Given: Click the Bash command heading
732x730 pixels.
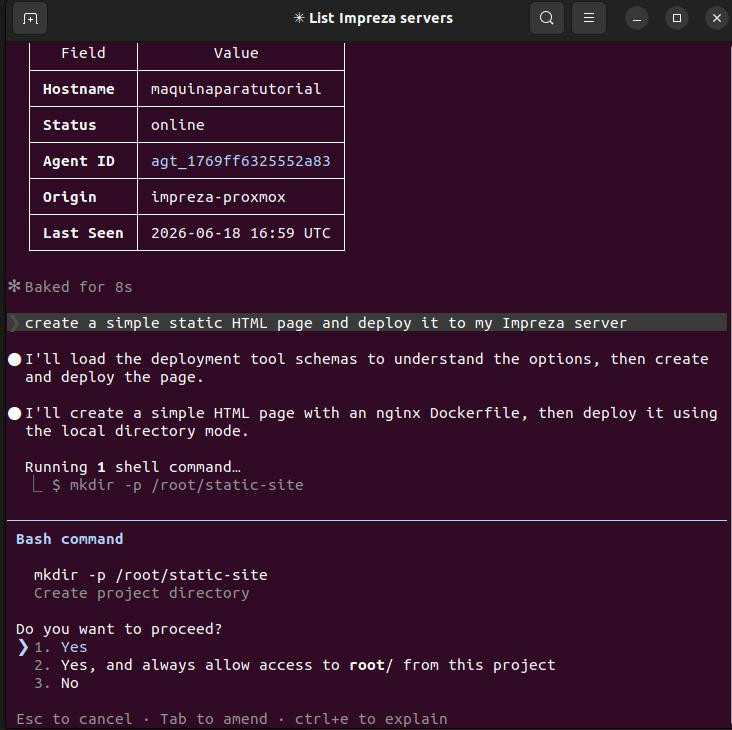Looking at the screenshot, I should point(70,539).
